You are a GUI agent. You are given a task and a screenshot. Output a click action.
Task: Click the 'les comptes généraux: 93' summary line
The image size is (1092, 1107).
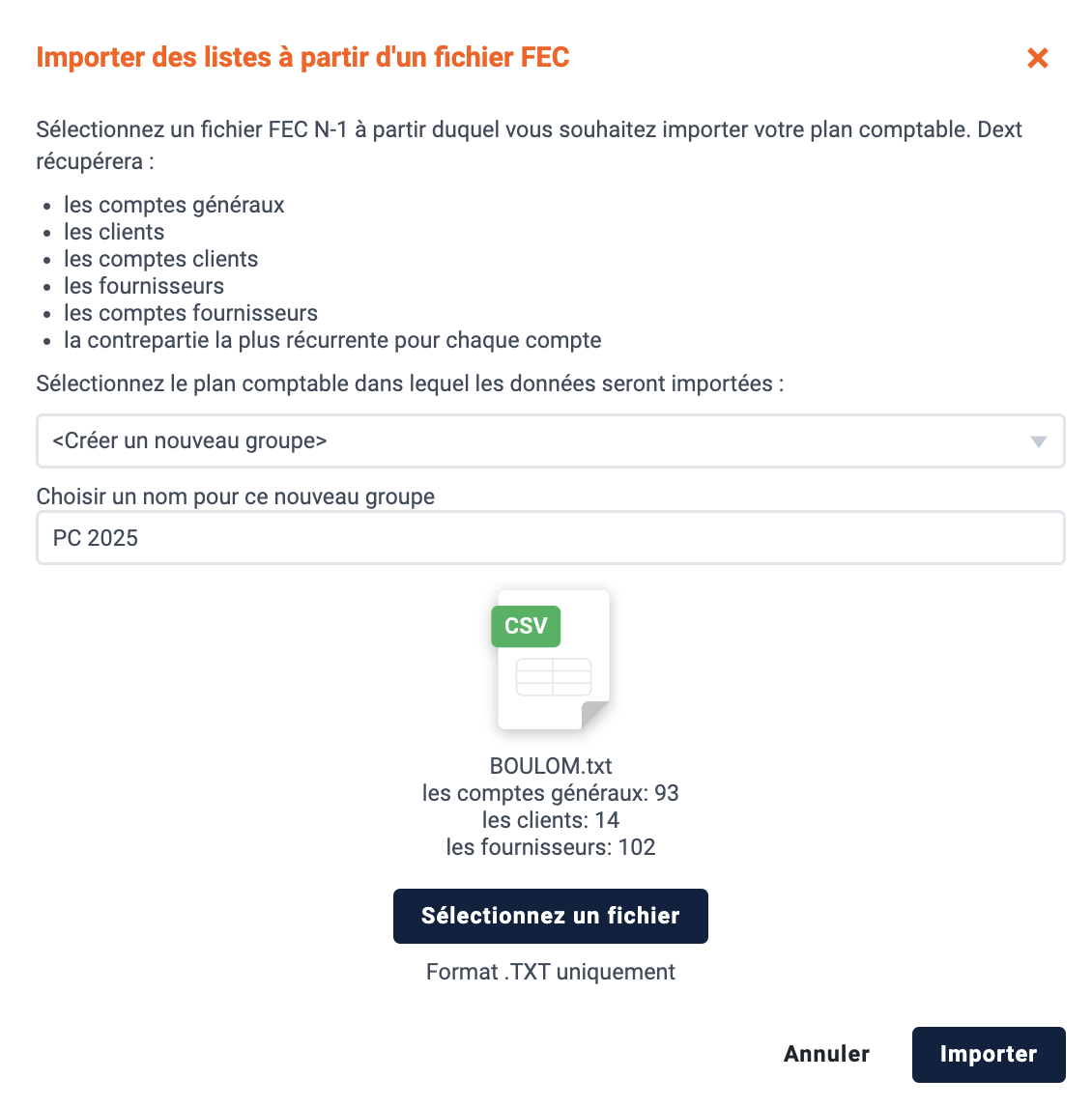click(550, 793)
